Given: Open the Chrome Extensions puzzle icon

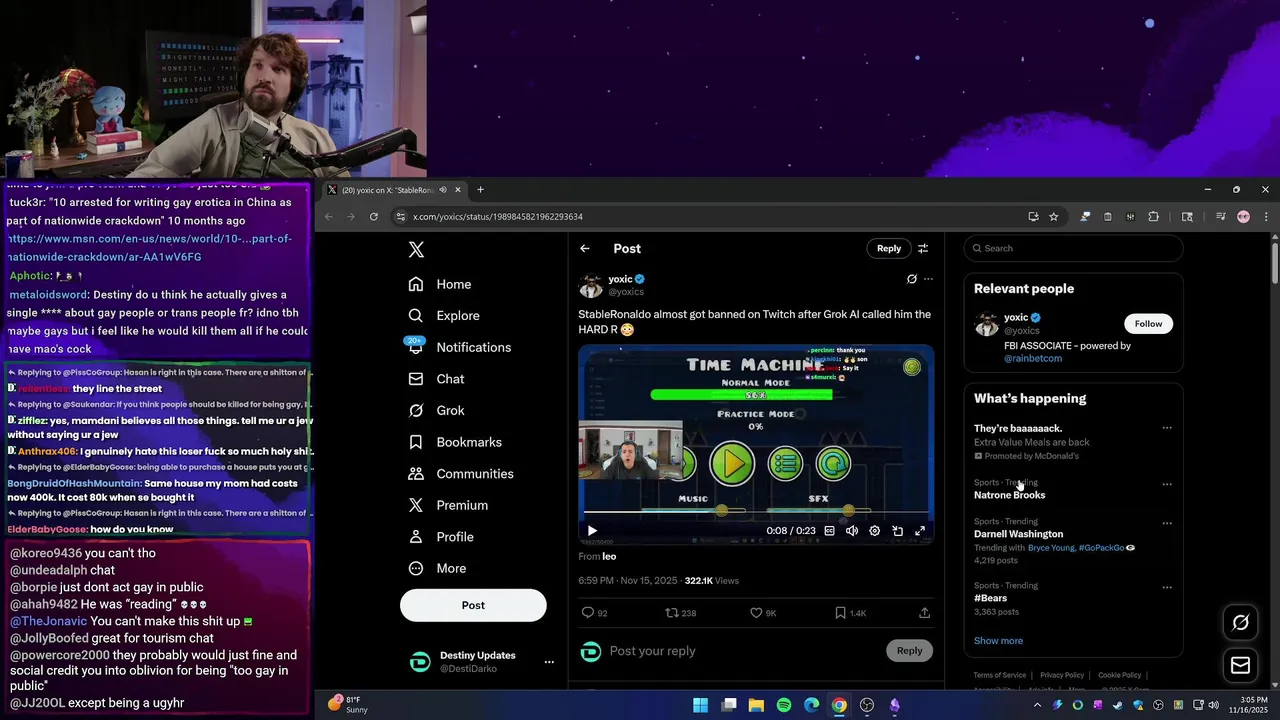Looking at the screenshot, I should tap(1153, 216).
